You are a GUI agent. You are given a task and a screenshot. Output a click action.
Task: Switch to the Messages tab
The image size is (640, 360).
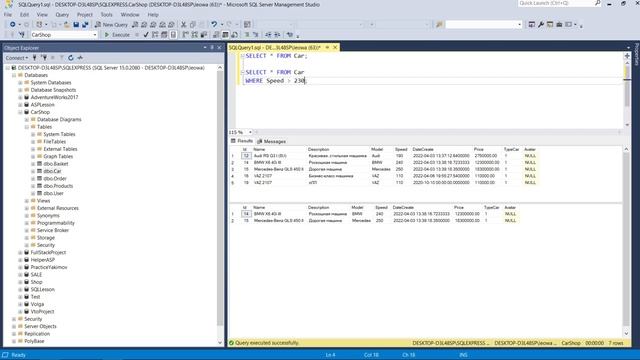tap(271, 141)
